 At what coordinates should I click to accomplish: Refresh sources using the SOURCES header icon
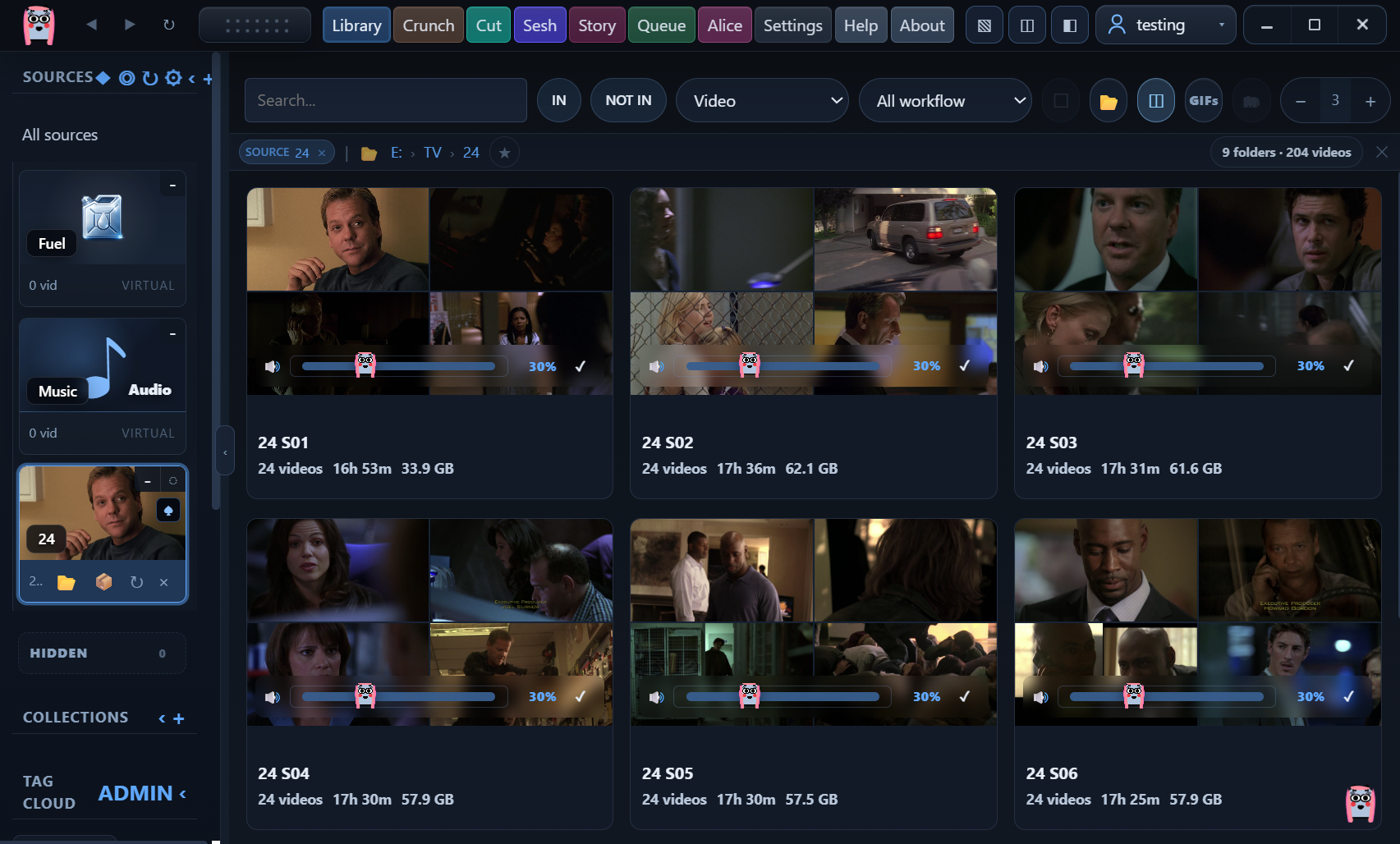[149, 78]
